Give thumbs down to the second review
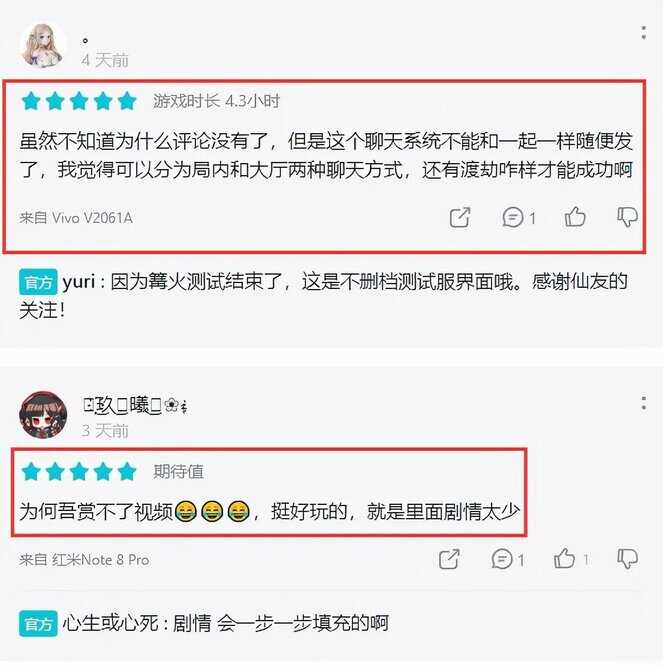The height and width of the screenshot is (668, 663). pos(627,559)
